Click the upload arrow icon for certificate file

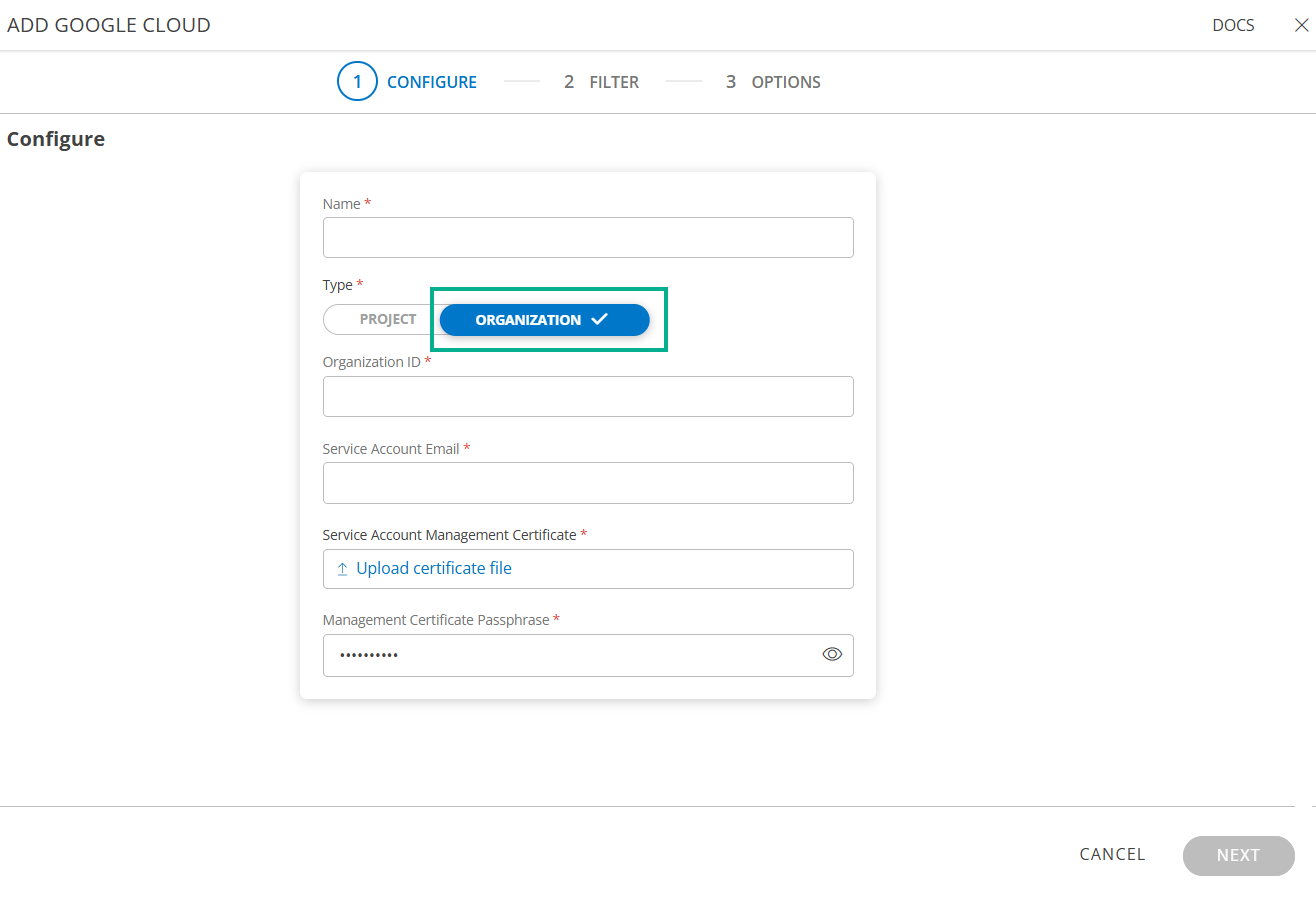coord(341,568)
